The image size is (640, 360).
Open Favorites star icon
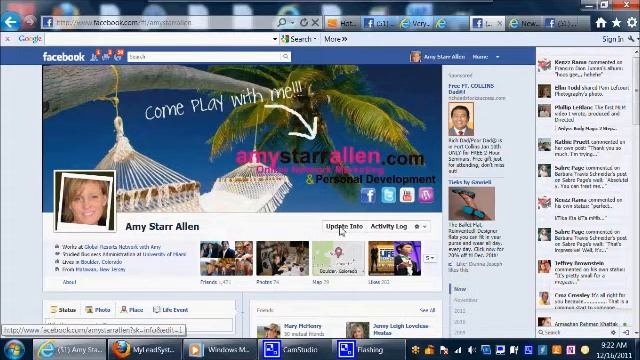tap(616, 23)
